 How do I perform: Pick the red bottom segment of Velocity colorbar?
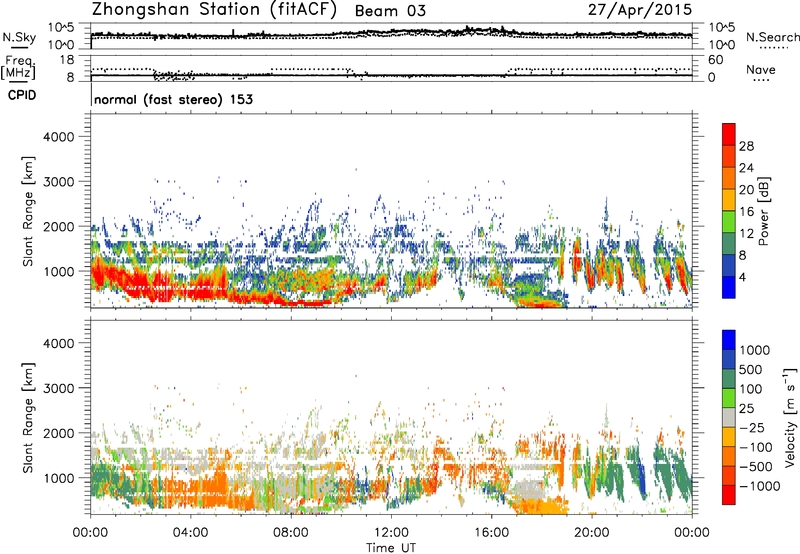(x=729, y=495)
